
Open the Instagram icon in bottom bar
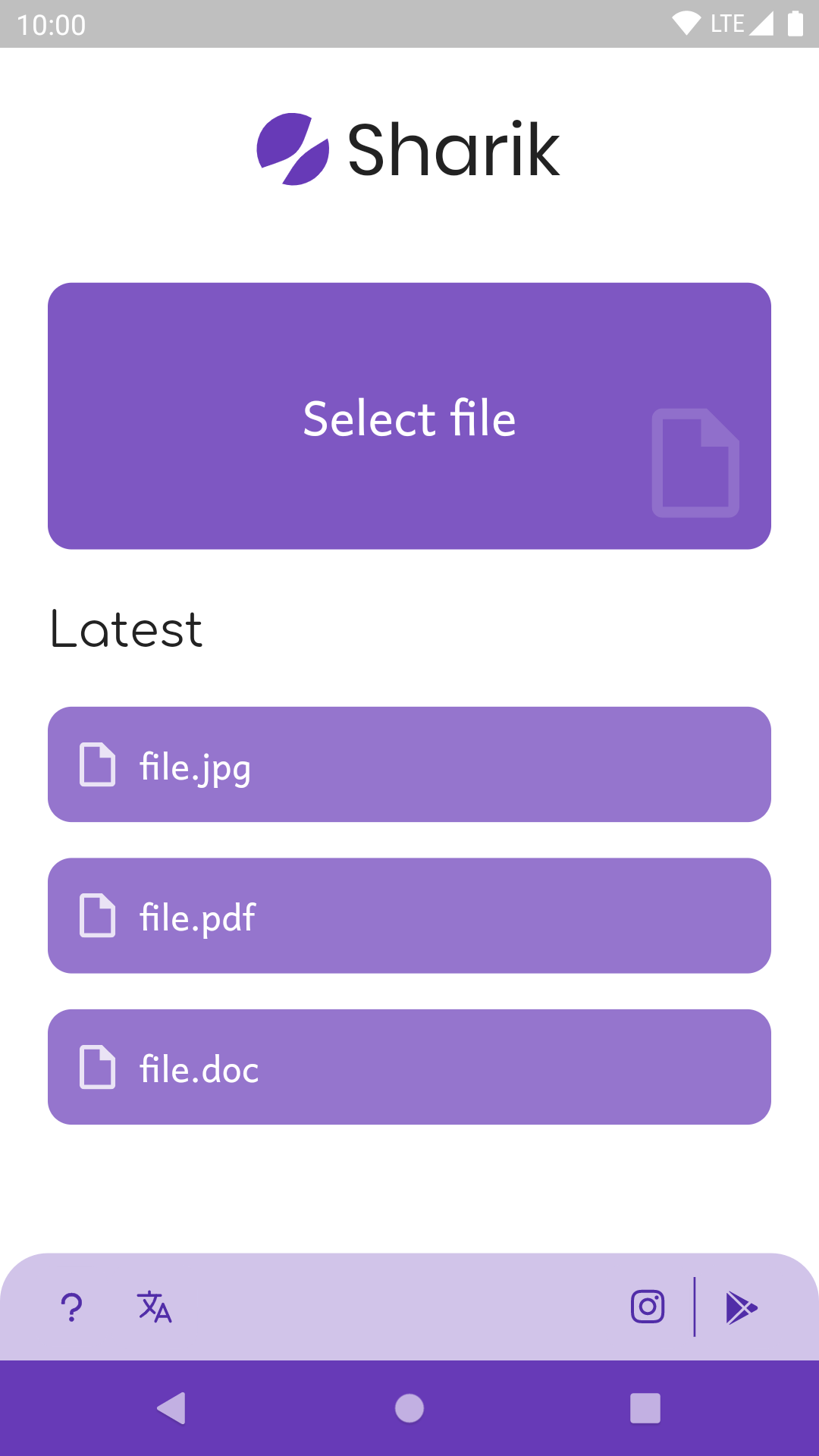pos(648,1307)
